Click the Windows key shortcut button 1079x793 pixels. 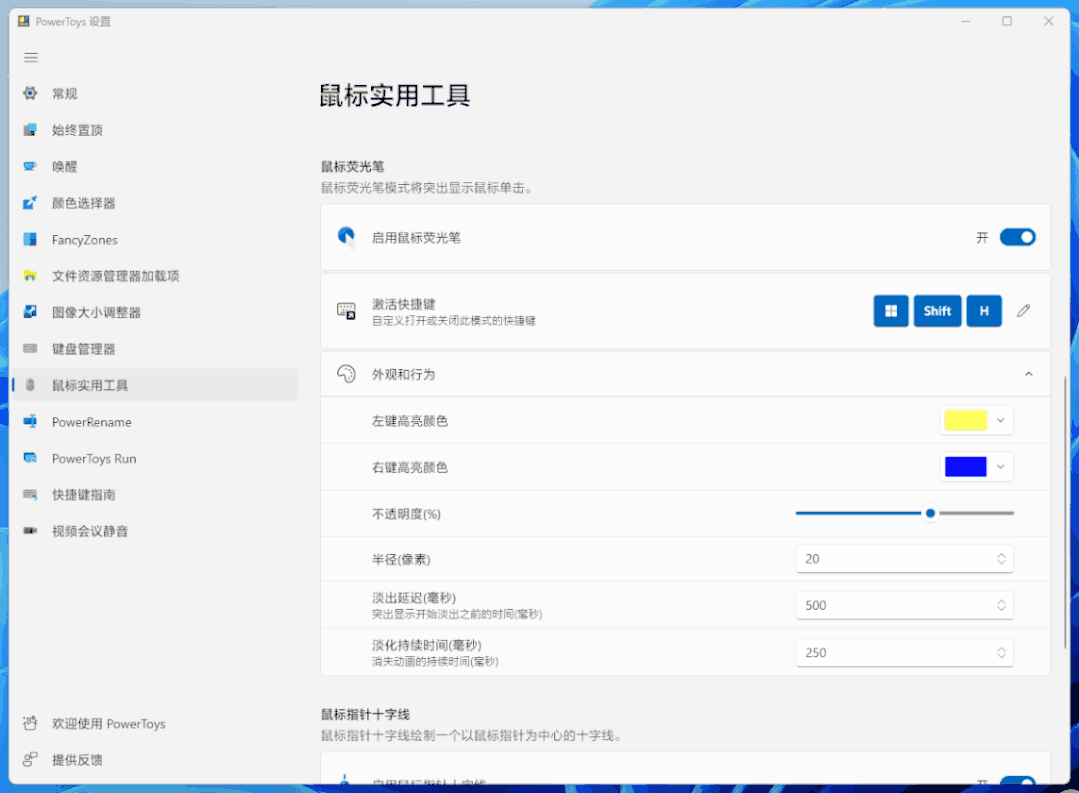point(891,310)
